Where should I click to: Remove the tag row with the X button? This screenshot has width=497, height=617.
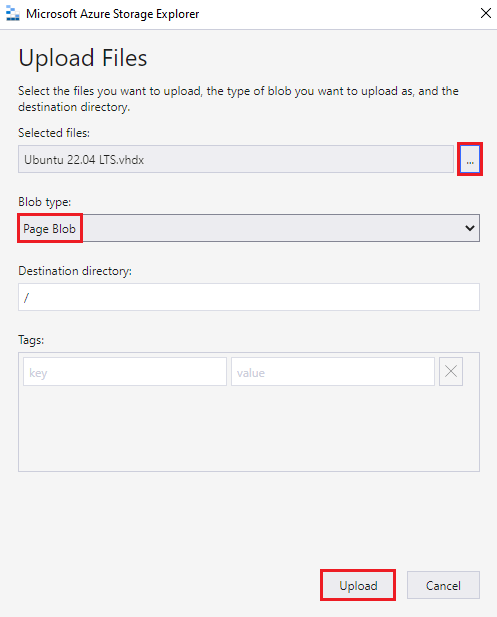451,371
